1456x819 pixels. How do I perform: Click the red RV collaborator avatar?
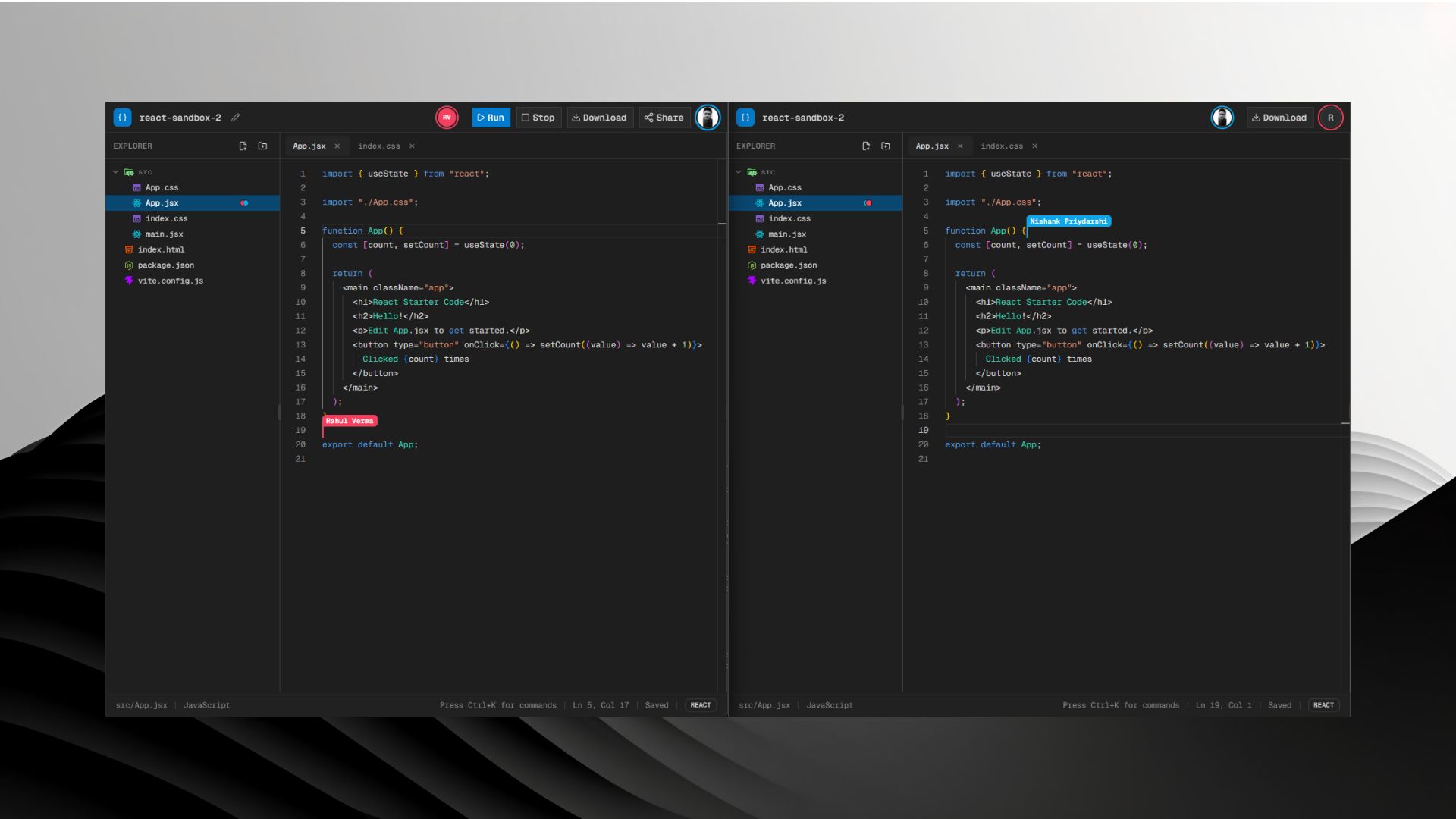coord(447,118)
